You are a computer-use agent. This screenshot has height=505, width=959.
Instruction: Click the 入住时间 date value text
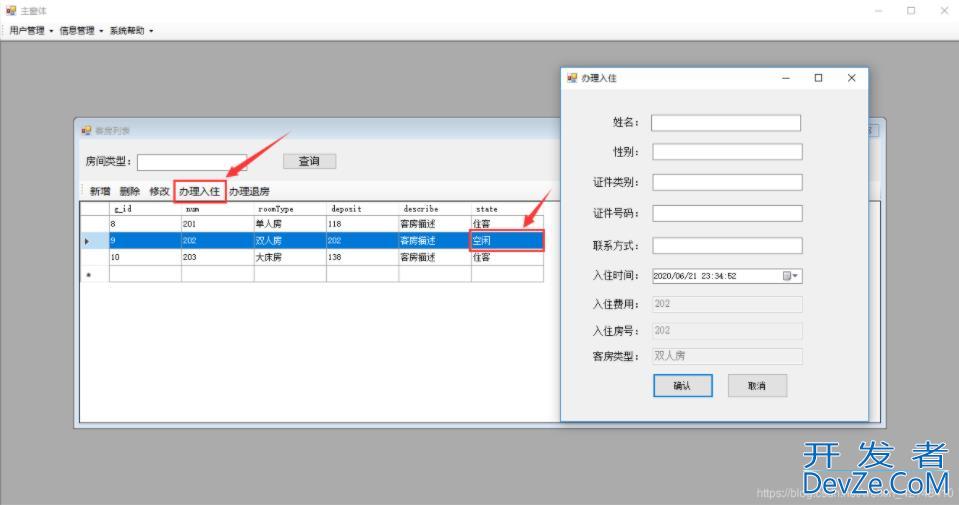(695, 276)
